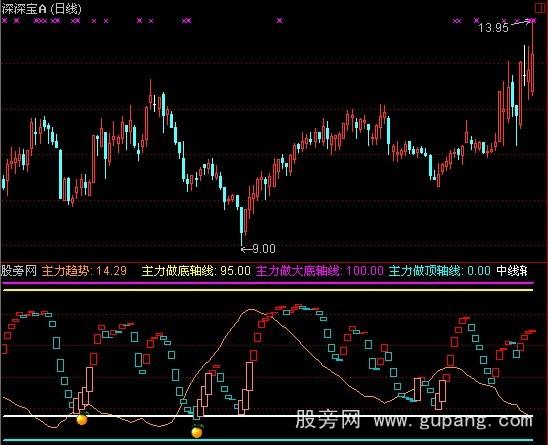
Task: Select the 13.95 high price label
Action: [493, 28]
